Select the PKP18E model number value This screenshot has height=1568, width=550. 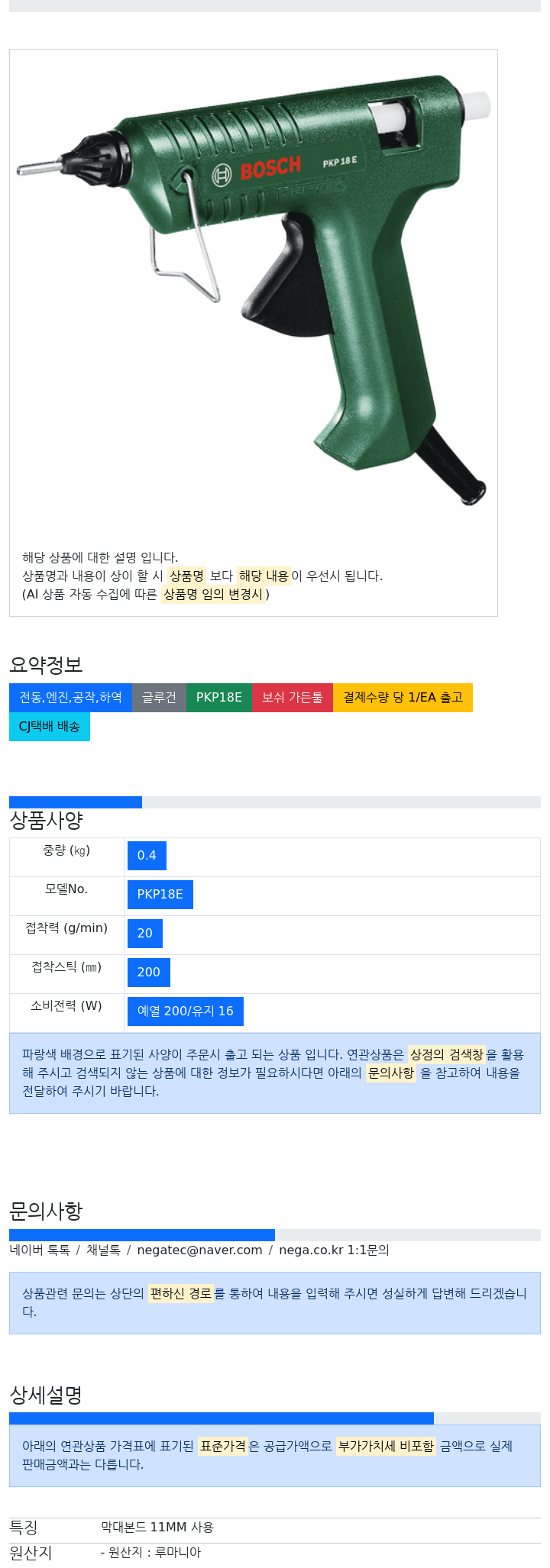160,895
